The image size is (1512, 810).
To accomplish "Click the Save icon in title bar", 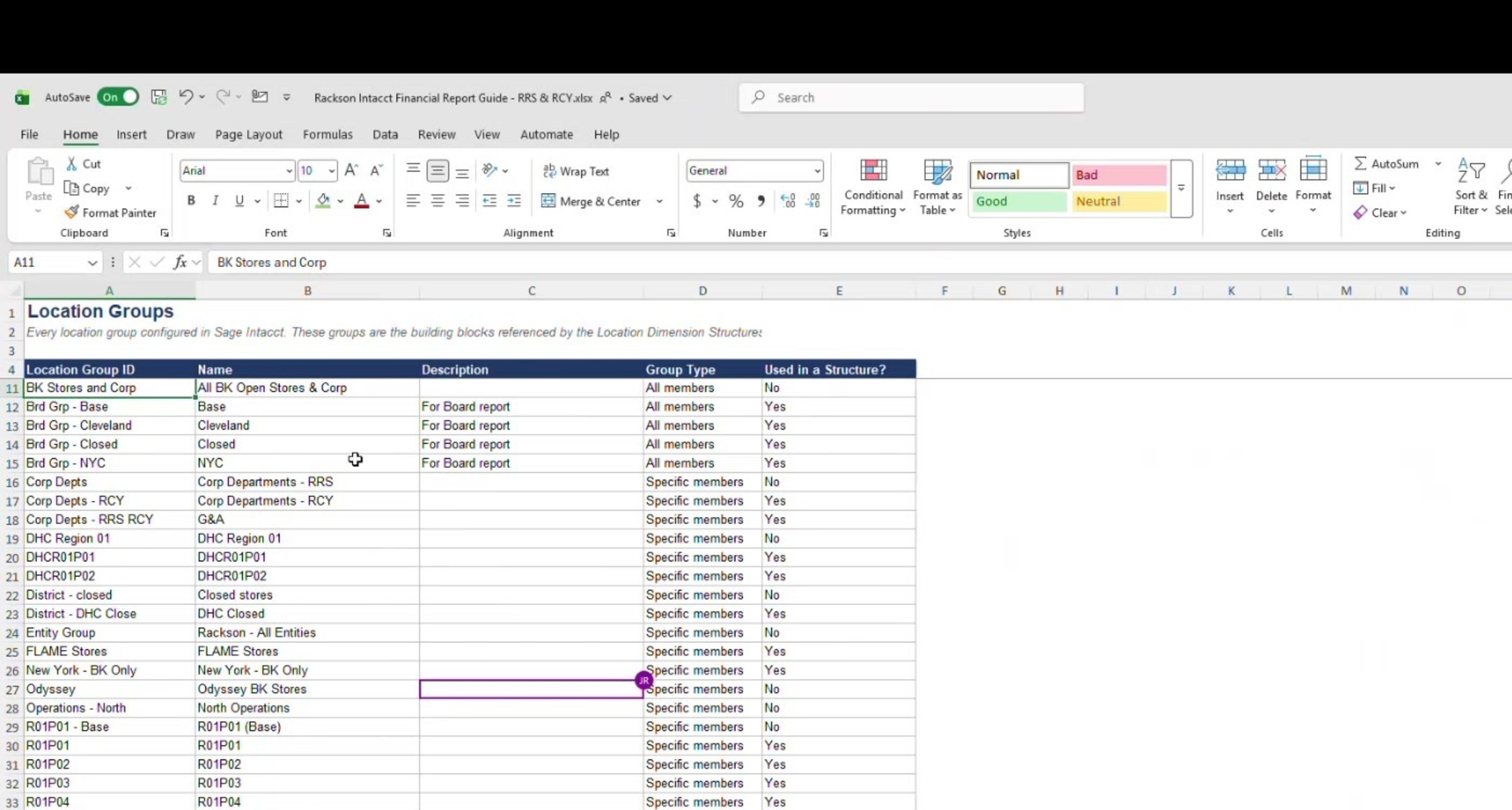I will pos(158,97).
